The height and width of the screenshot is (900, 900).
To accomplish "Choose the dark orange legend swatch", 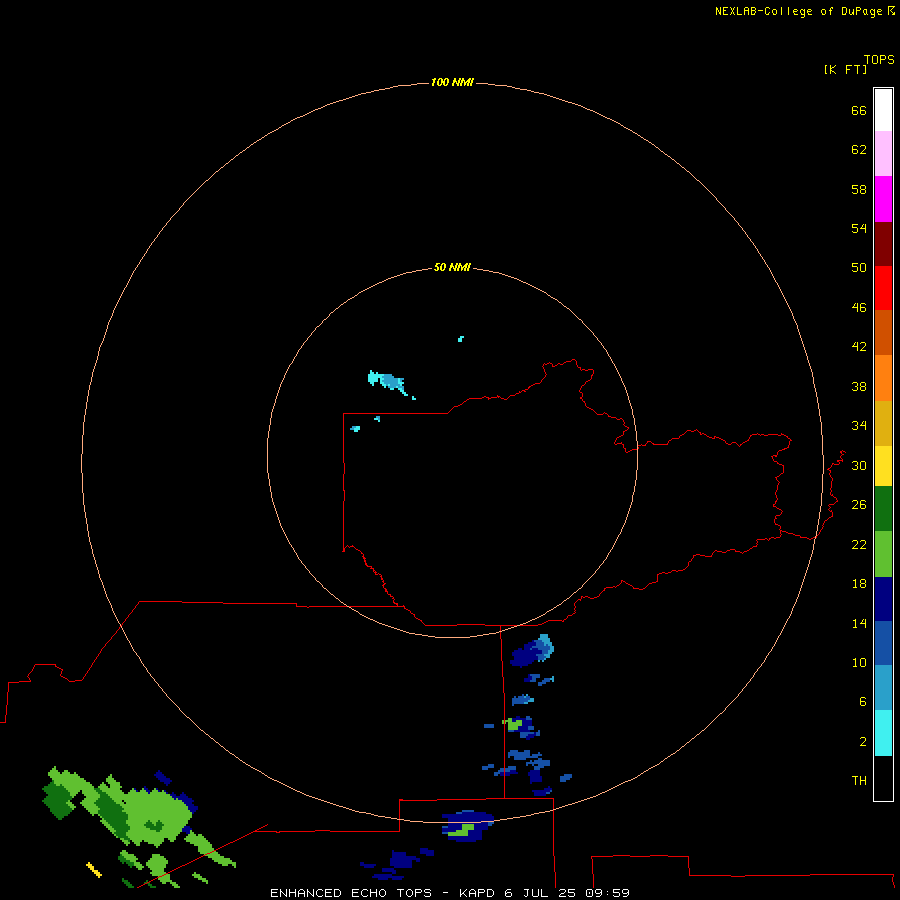I will pyautogui.click(x=883, y=332).
